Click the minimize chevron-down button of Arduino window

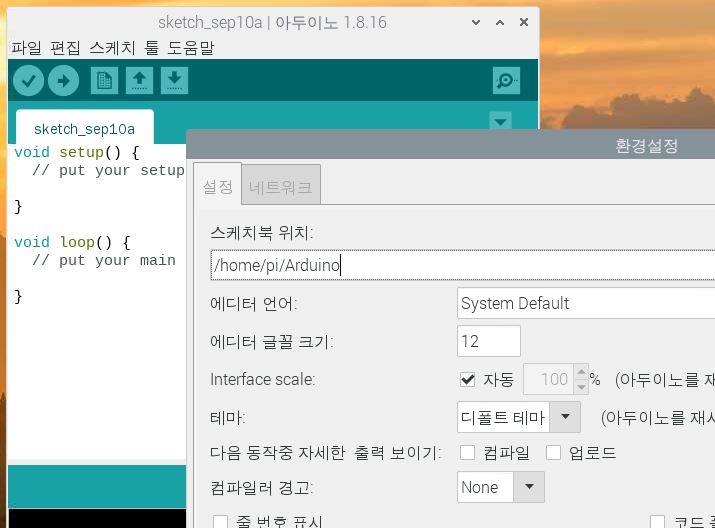tap(476, 22)
